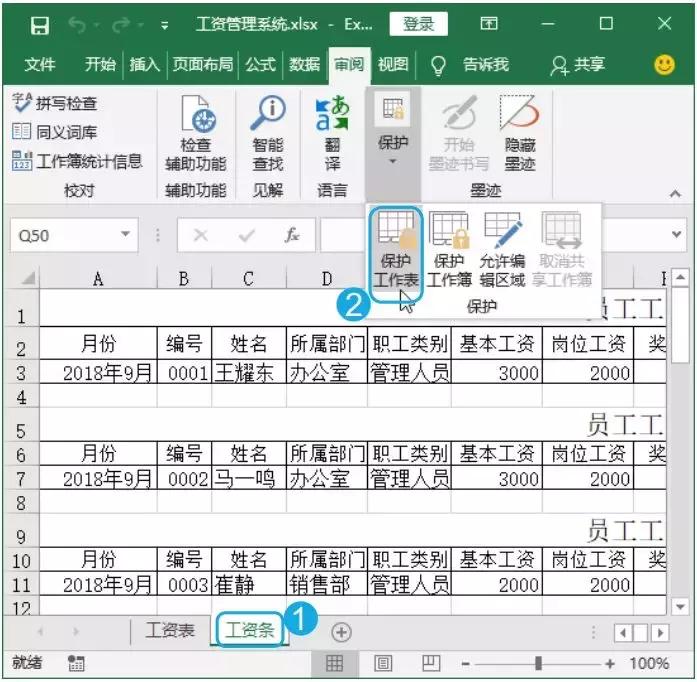The image size is (697, 682).
Task: Click vertical scrollbar down arrow
Action: click(x=680, y=606)
